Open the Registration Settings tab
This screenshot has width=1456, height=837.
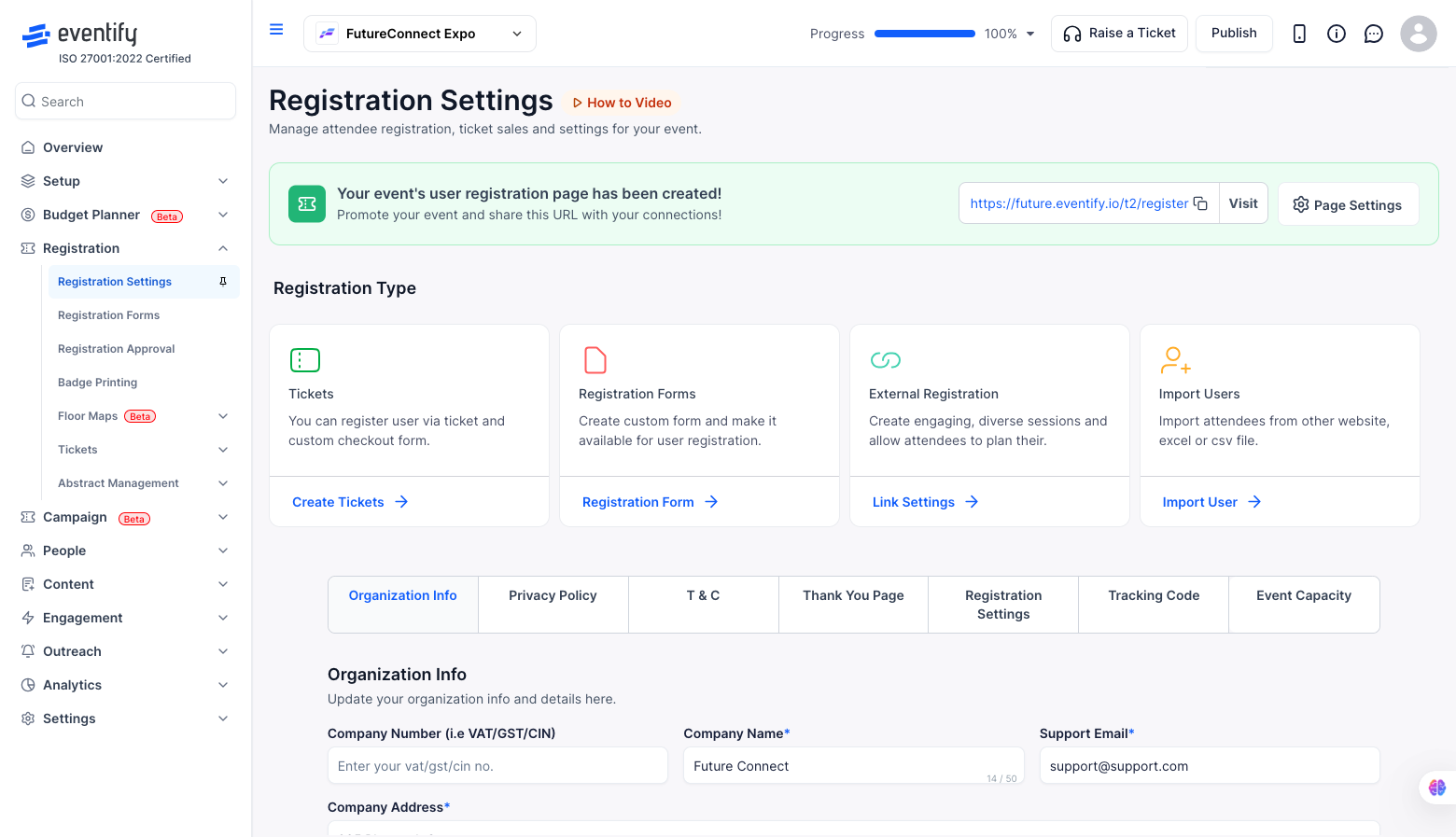coord(1003,605)
